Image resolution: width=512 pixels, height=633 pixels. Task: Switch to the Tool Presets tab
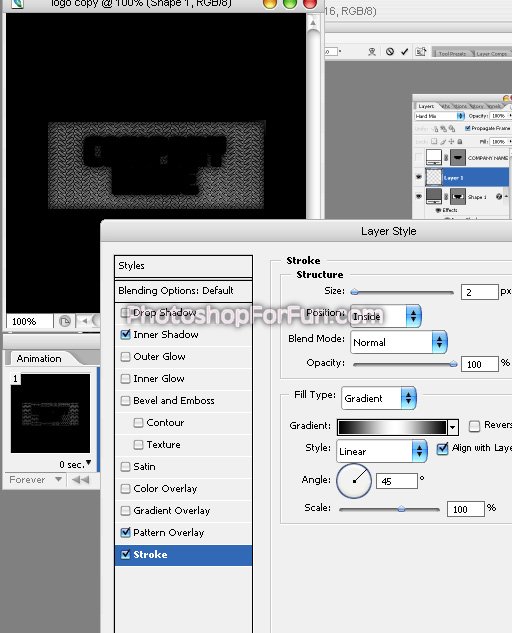pyautogui.click(x=451, y=53)
